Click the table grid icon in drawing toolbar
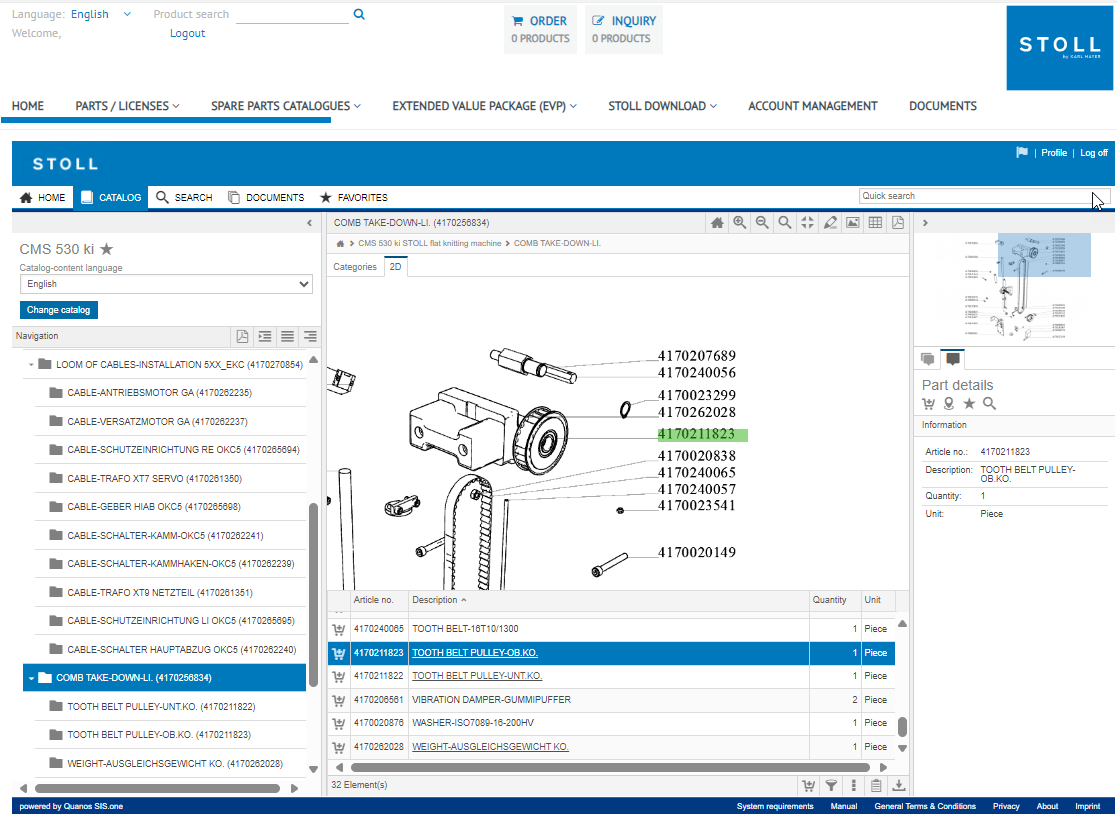The width and height of the screenshot is (1117, 814). pyautogui.click(x=876, y=223)
